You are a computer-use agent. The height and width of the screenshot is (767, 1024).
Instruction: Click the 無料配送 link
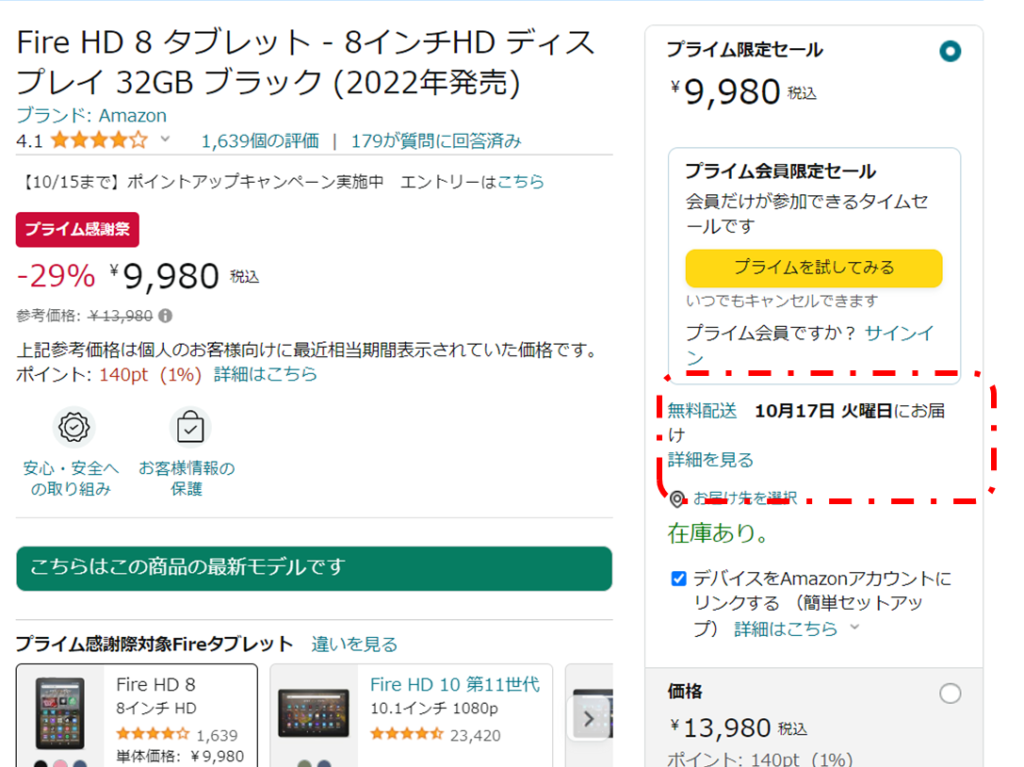702,411
